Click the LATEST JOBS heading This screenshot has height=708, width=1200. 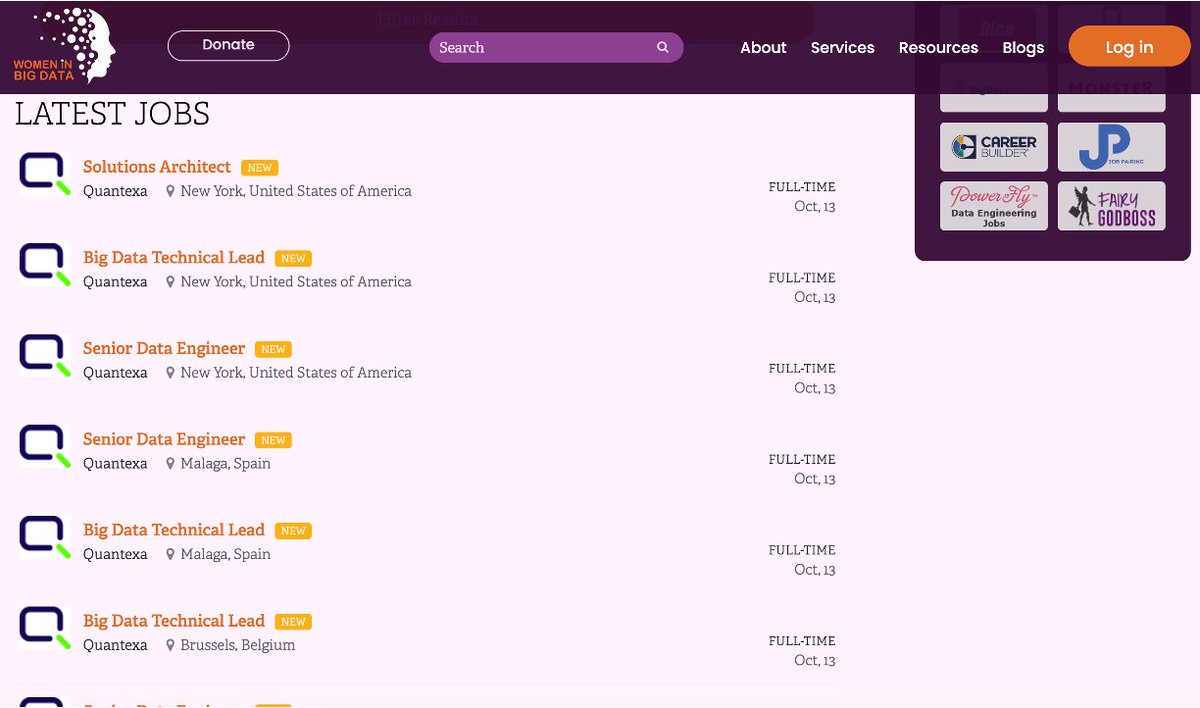coord(112,114)
